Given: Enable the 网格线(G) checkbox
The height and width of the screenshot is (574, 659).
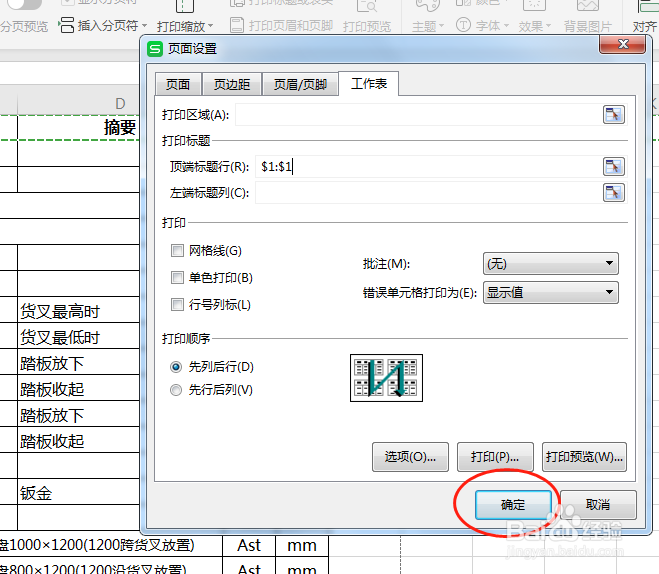Looking at the screenshot, I should coord(177,251).
